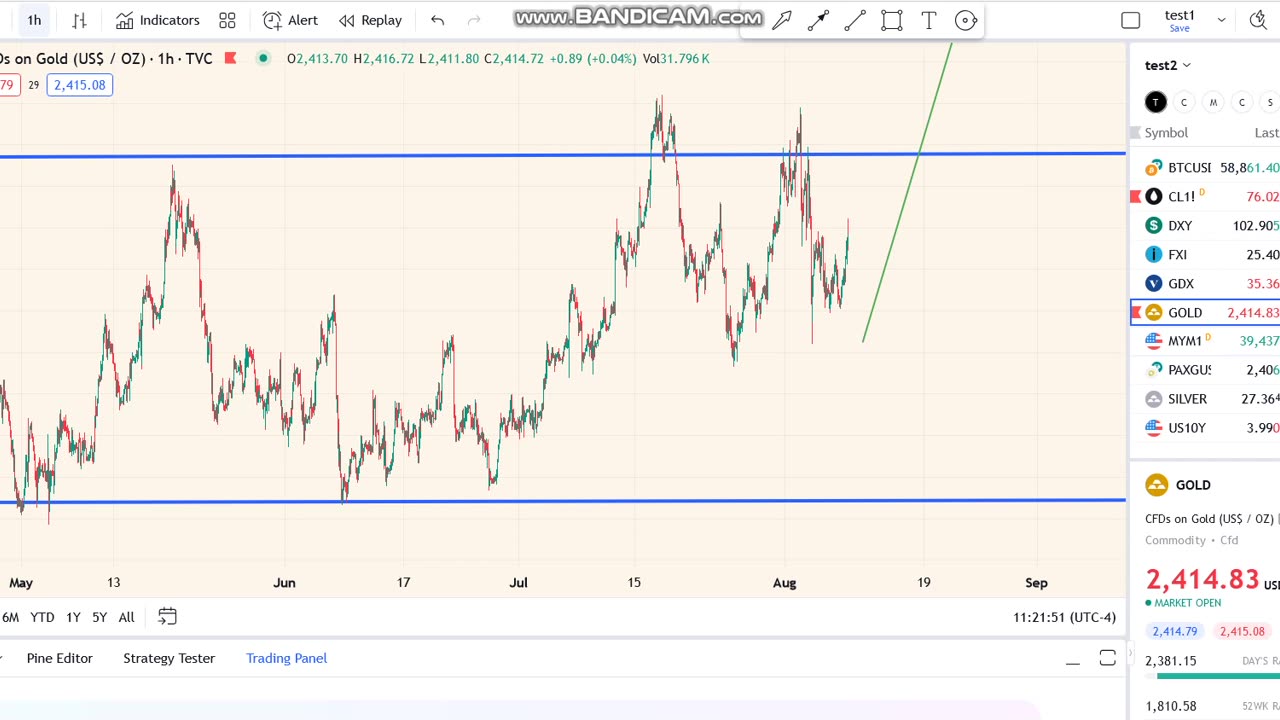Switch to the Trading Panel tab
The height and width of the screenshot is (720, 1280).
click(x=287, y=658)
